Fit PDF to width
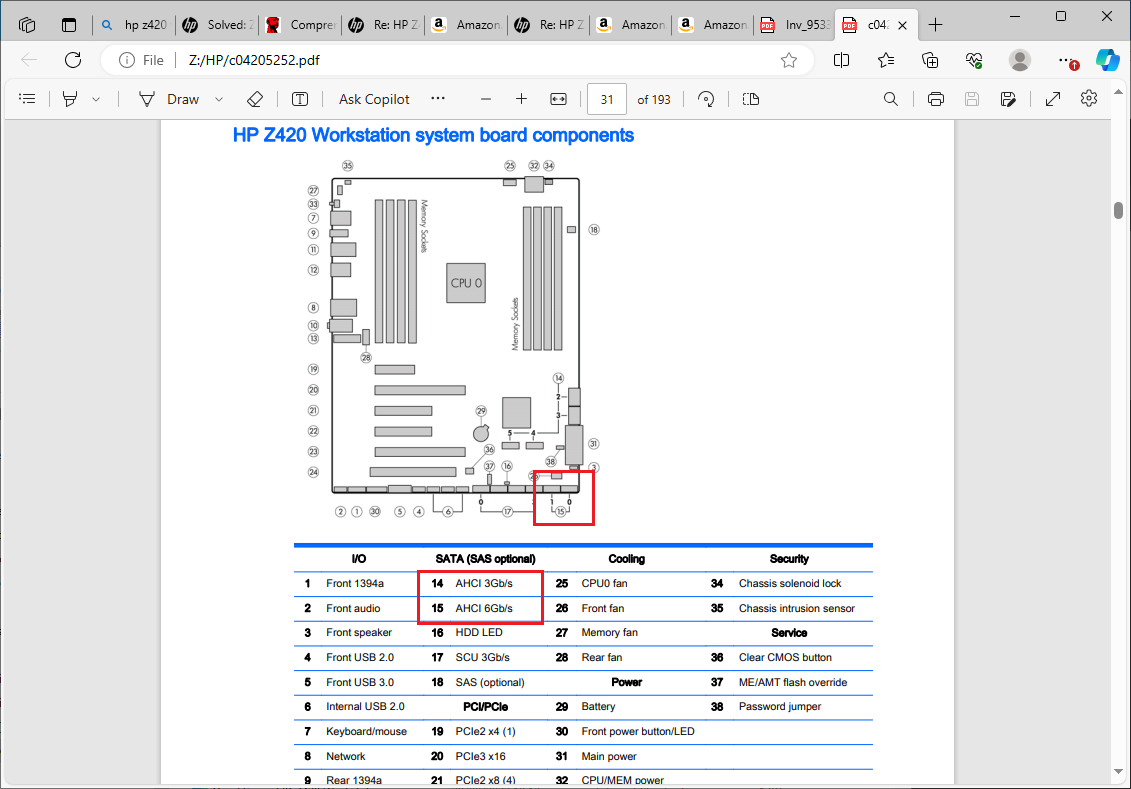This screenshot has width=1131, height=789. click(x=558, y=99)
